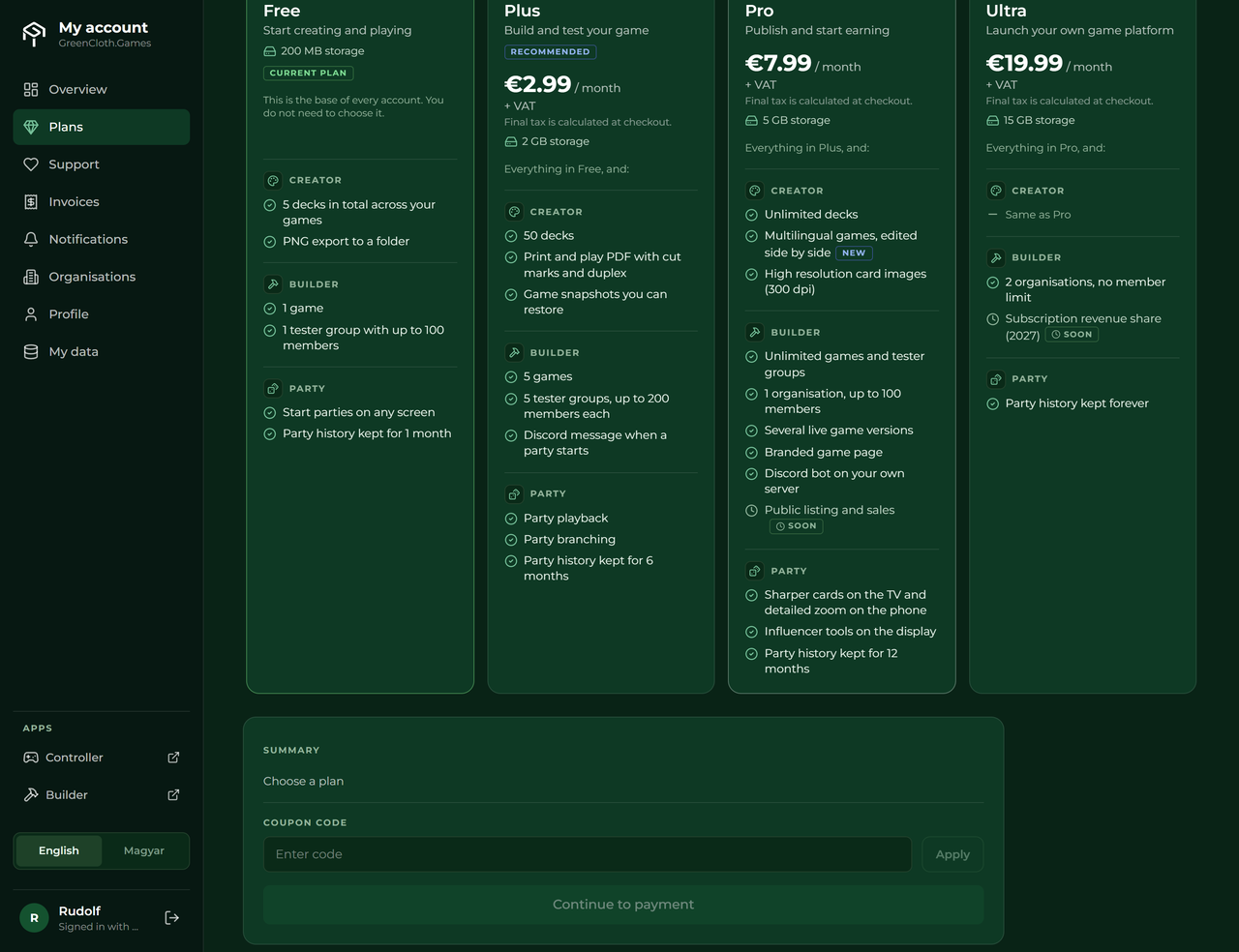Click the My data database icon
1239x952 pixels.
[31, 352]
